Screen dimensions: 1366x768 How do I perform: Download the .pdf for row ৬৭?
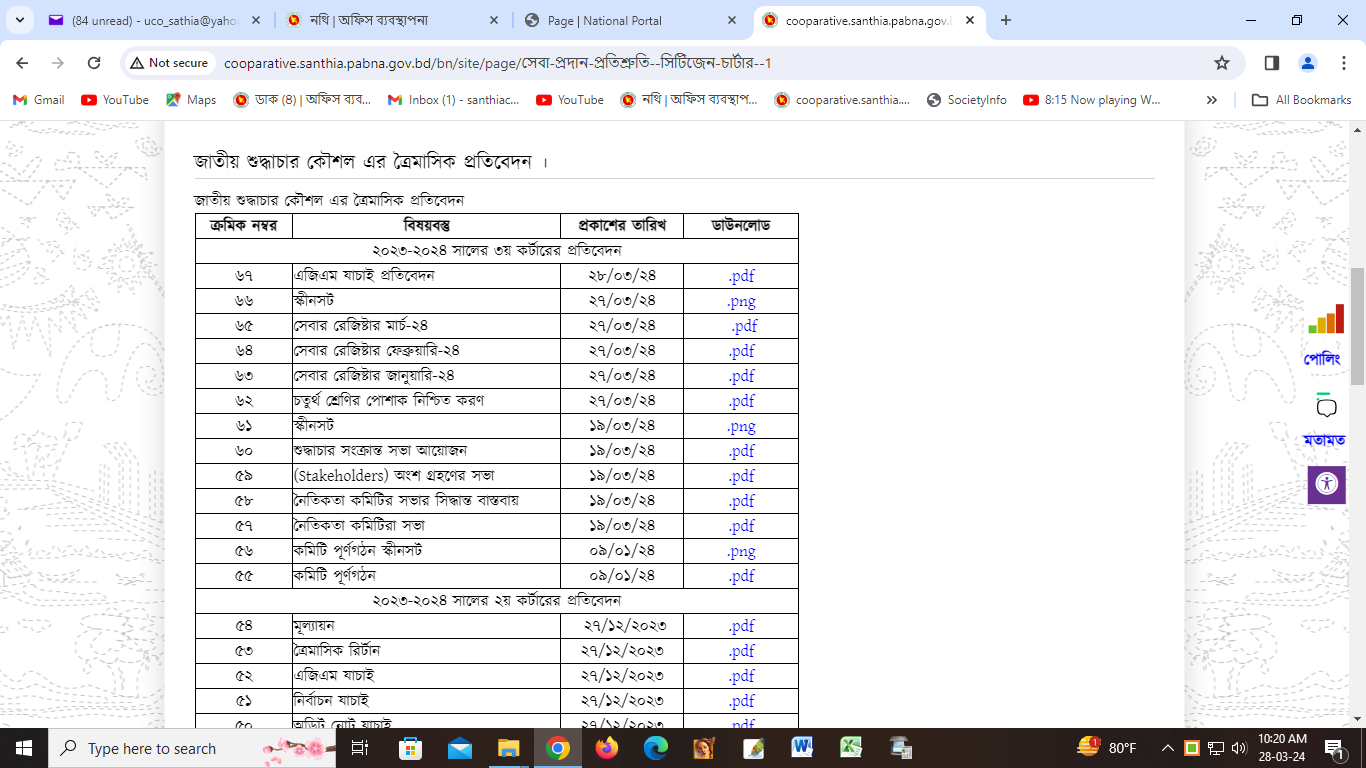741,276
